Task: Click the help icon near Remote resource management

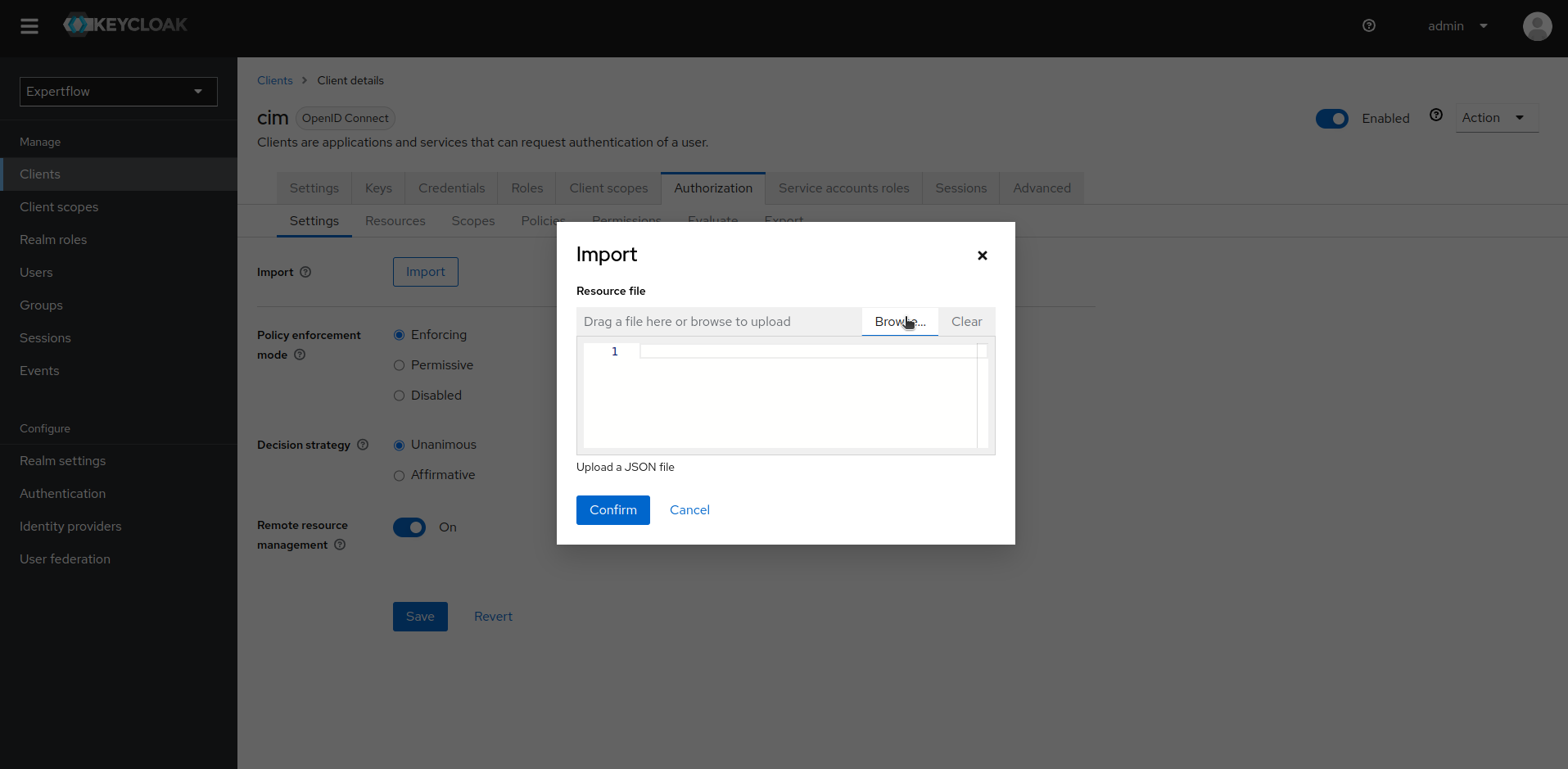Action: (340, 545)
